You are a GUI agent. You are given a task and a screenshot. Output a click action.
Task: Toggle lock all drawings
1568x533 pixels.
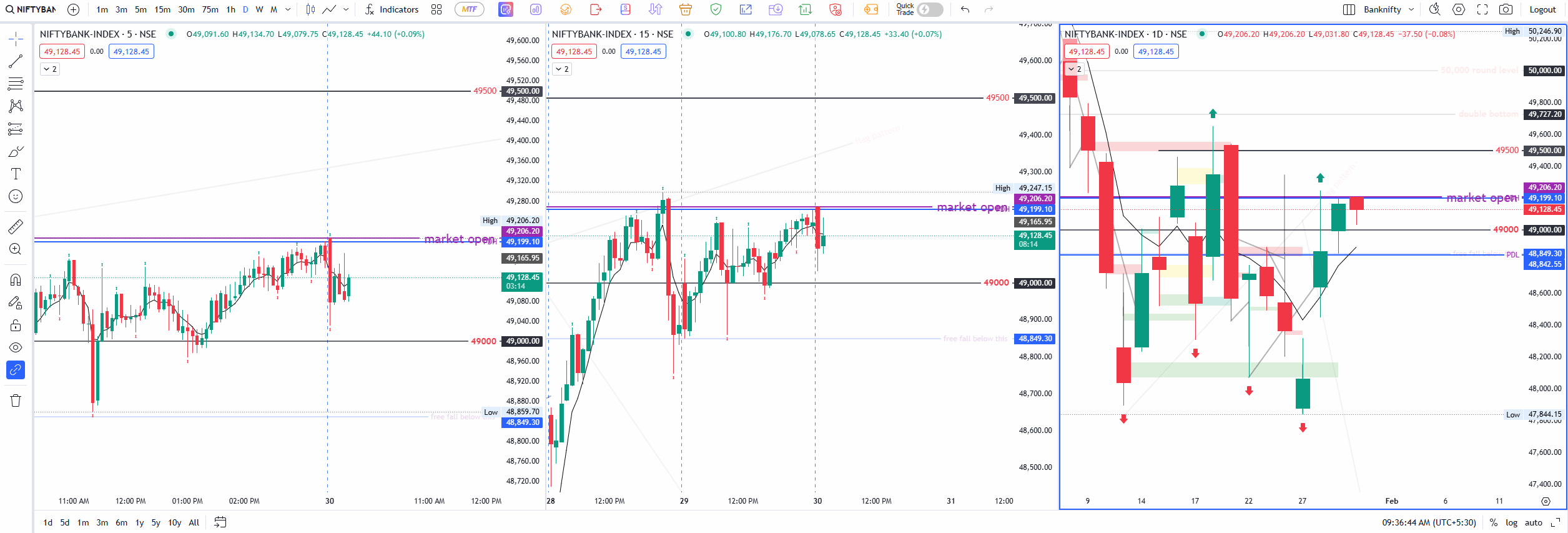pos(16,326)
